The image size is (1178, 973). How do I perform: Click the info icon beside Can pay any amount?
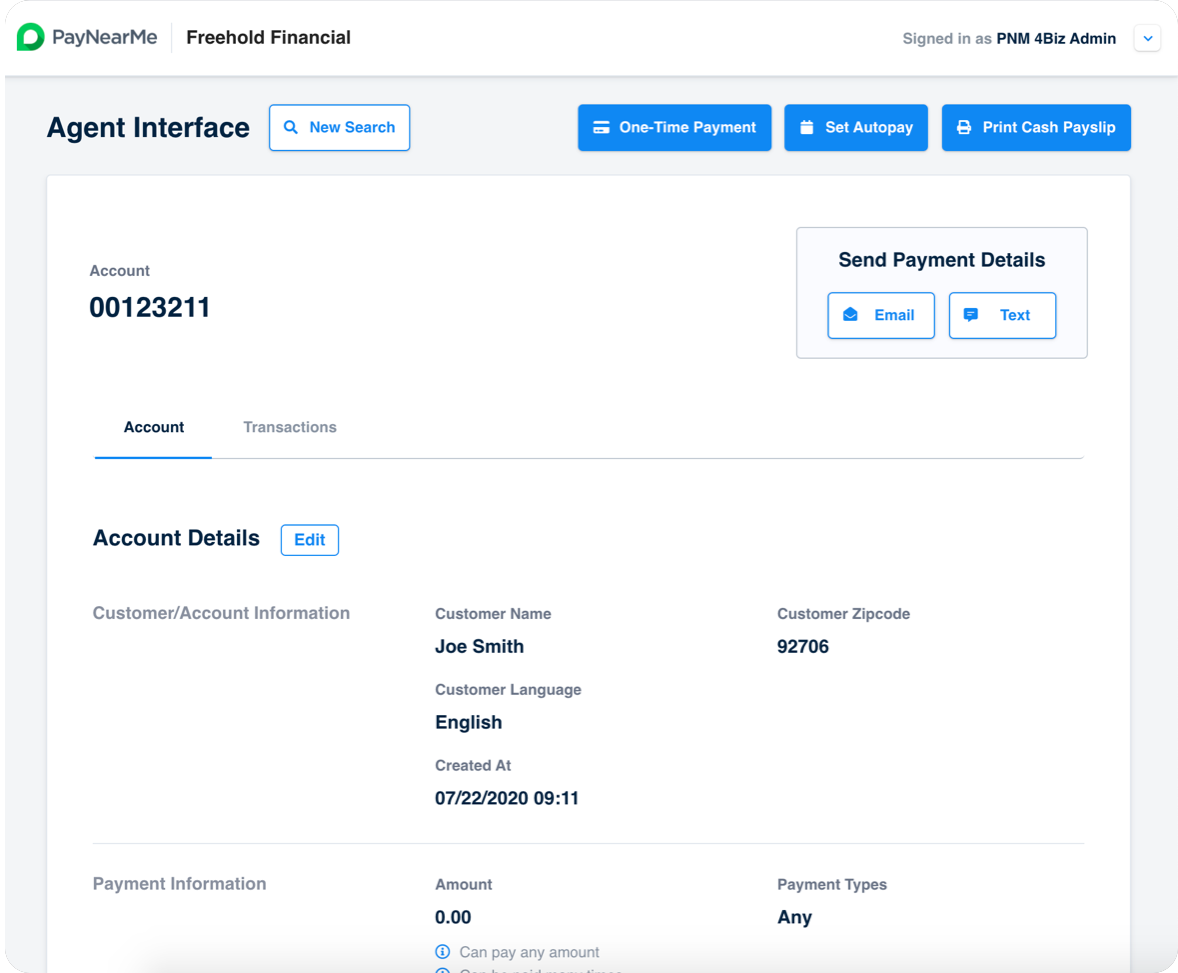point(441,952)
